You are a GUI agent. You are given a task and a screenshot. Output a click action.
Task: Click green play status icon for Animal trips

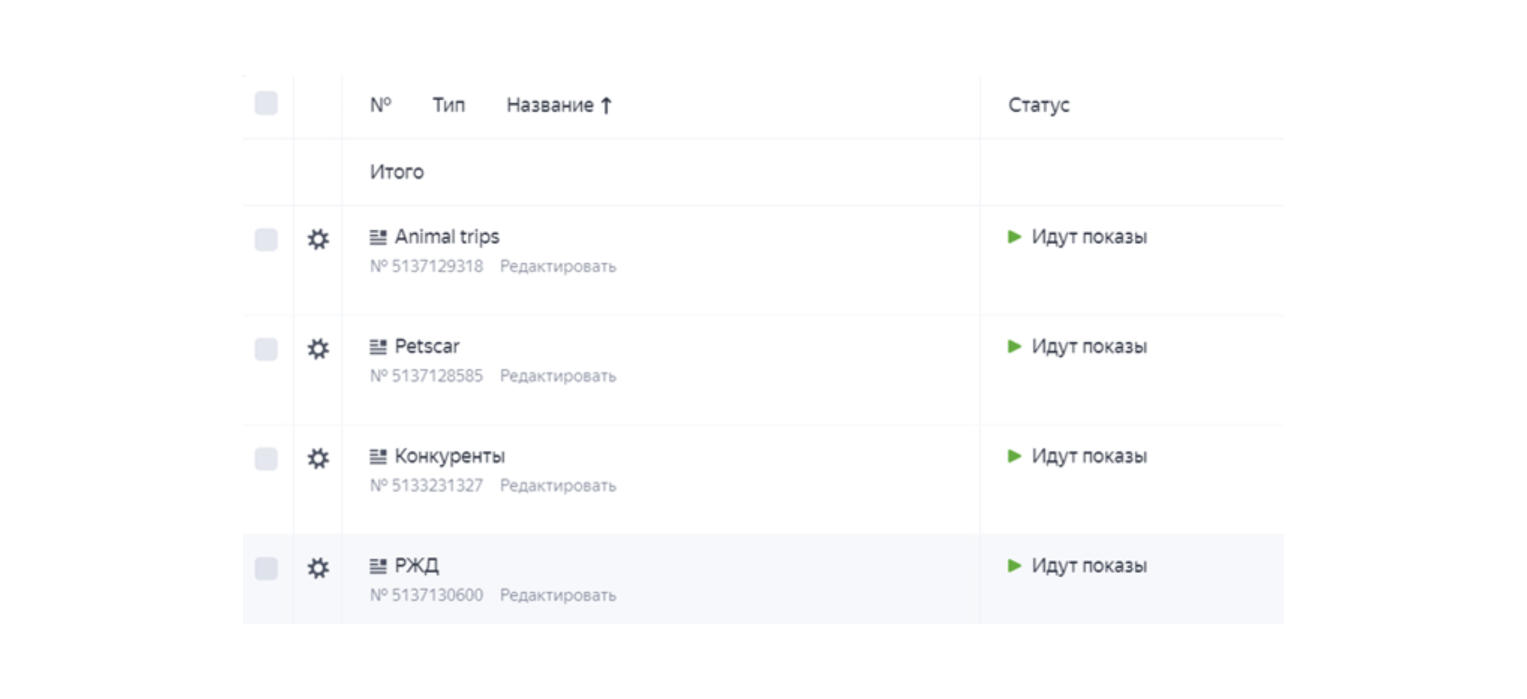1014,237
